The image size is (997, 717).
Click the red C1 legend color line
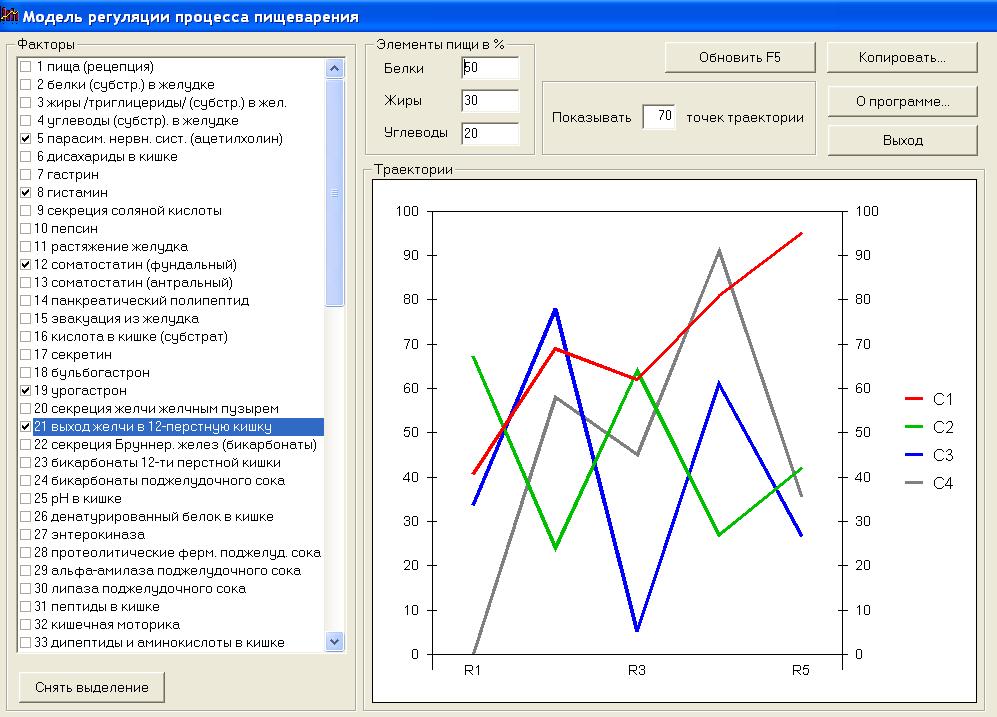pyautogui.click(x=914, y=399)
